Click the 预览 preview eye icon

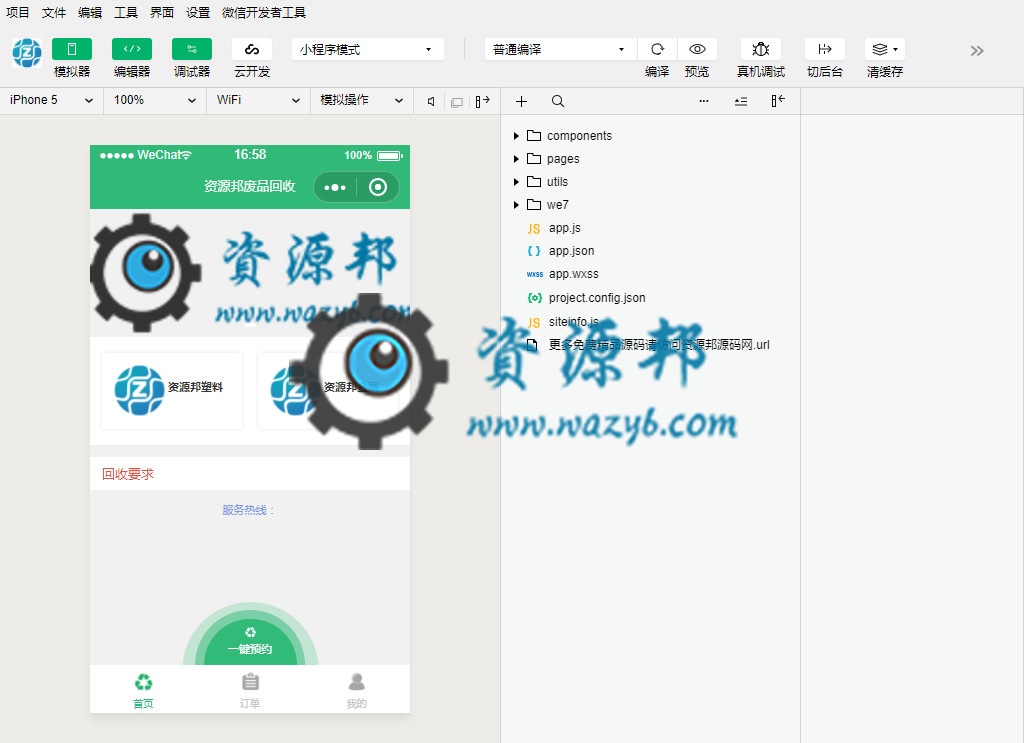697,49
